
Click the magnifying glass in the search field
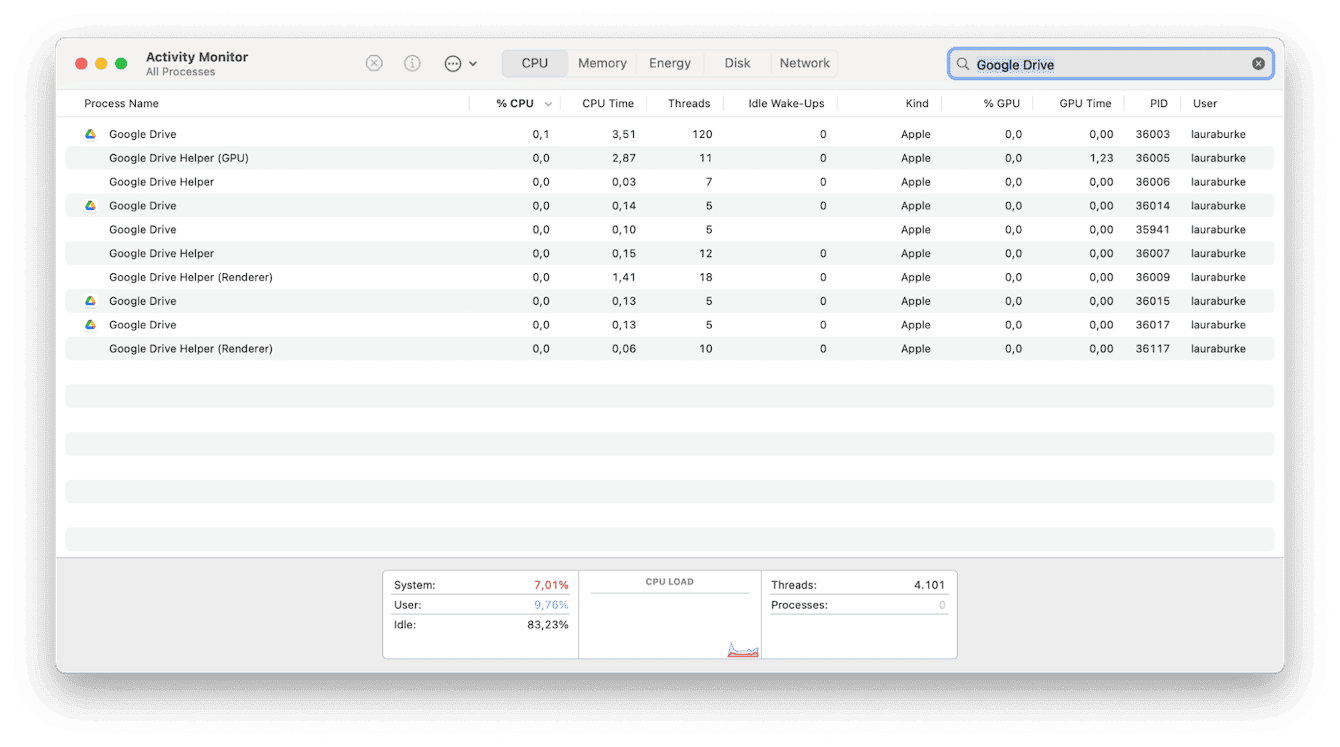point(962,64)
